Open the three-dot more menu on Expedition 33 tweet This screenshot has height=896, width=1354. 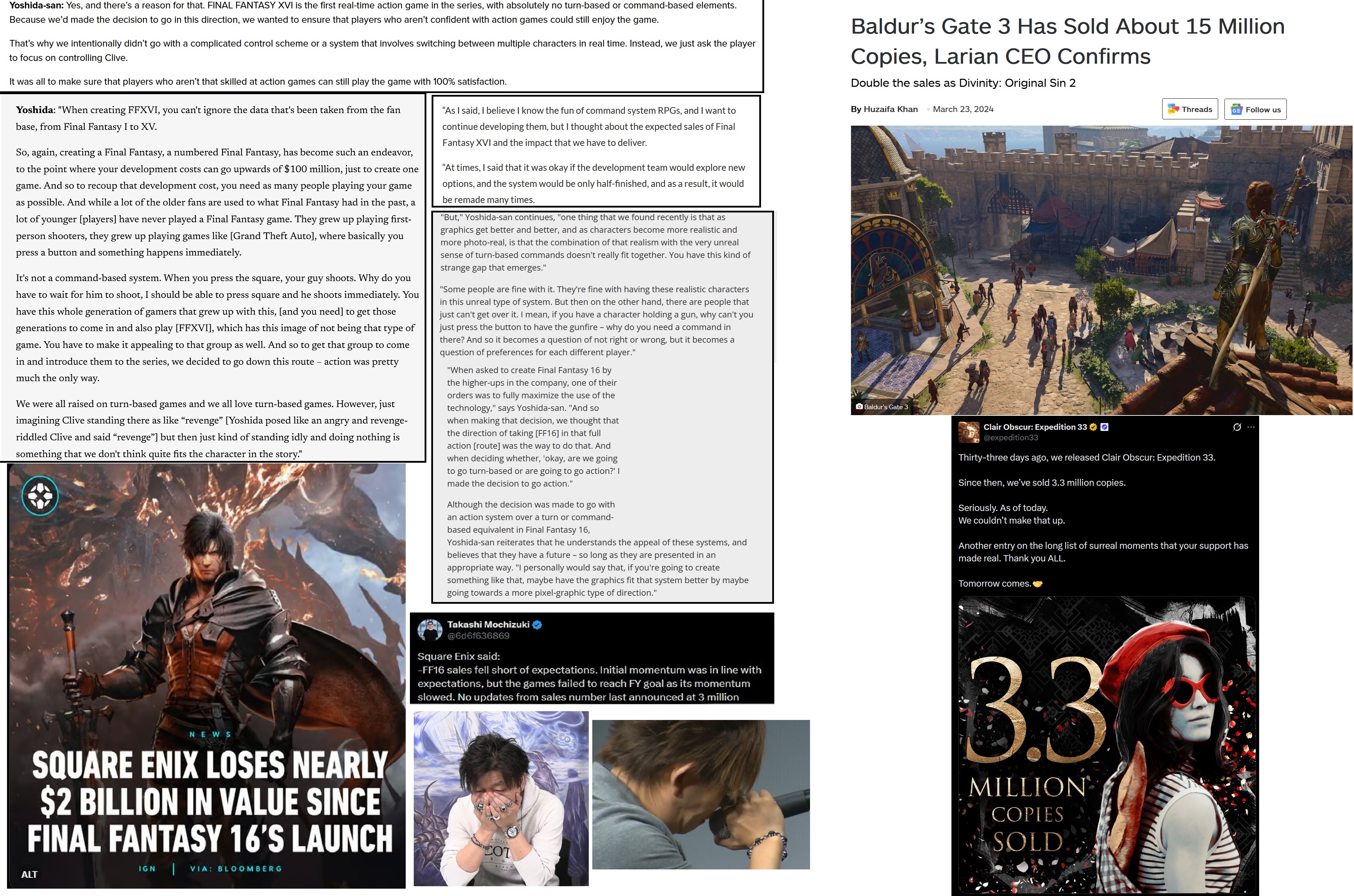[x=1251, y=427]
